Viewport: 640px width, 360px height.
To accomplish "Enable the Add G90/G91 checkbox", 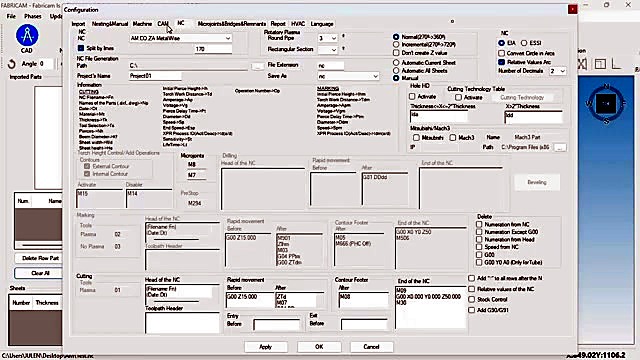I will click(471, 310).
